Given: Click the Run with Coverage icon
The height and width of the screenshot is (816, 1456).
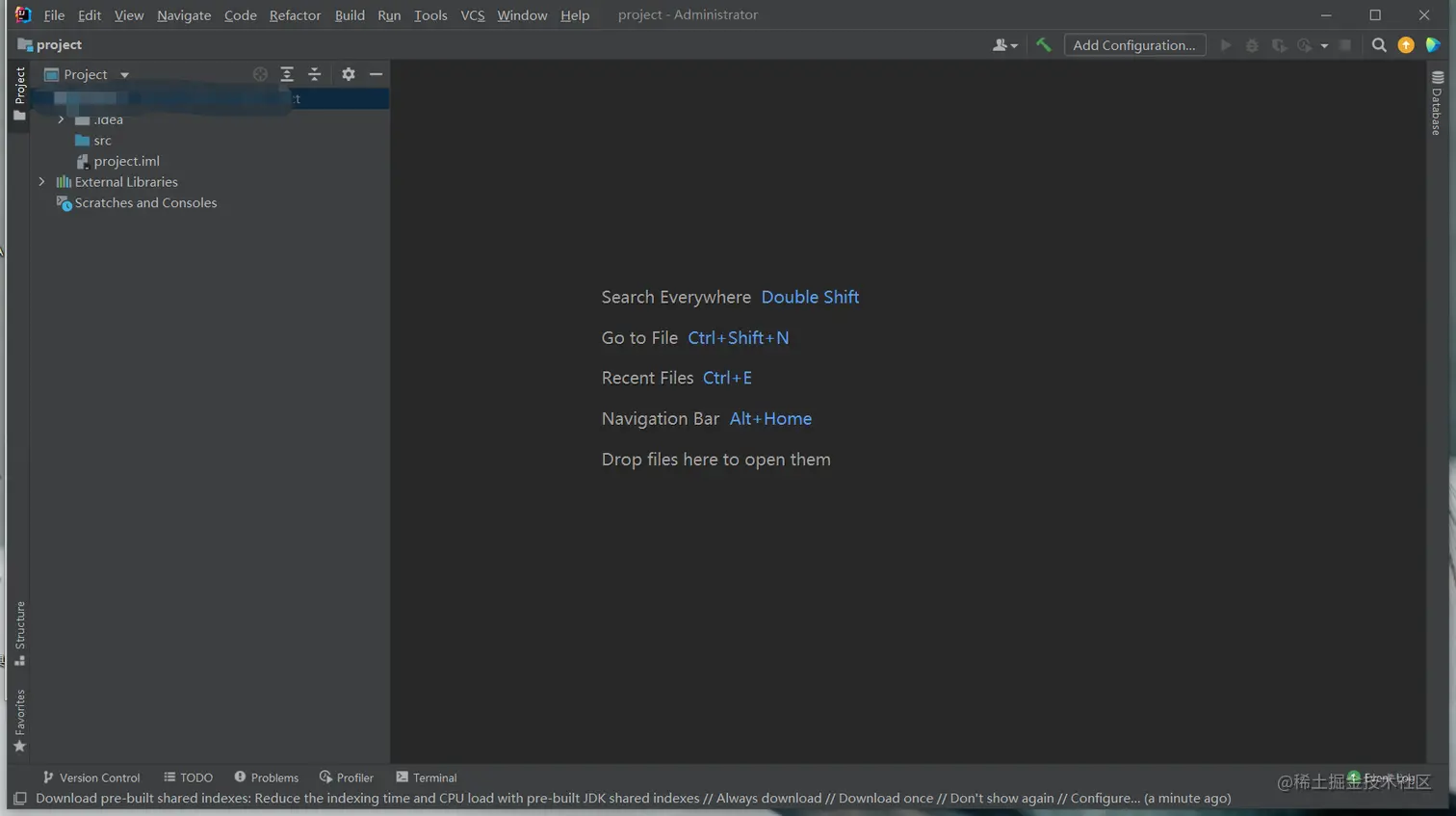Looking at the screenshot, I should [1279, 45].
